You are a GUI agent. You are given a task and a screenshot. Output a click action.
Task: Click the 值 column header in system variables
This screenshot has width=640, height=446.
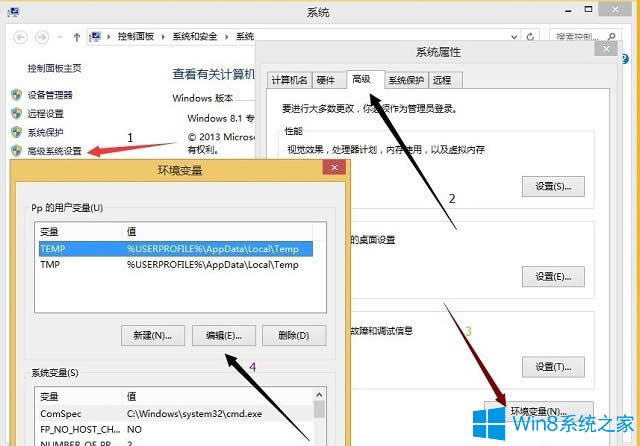pos(131,397)
